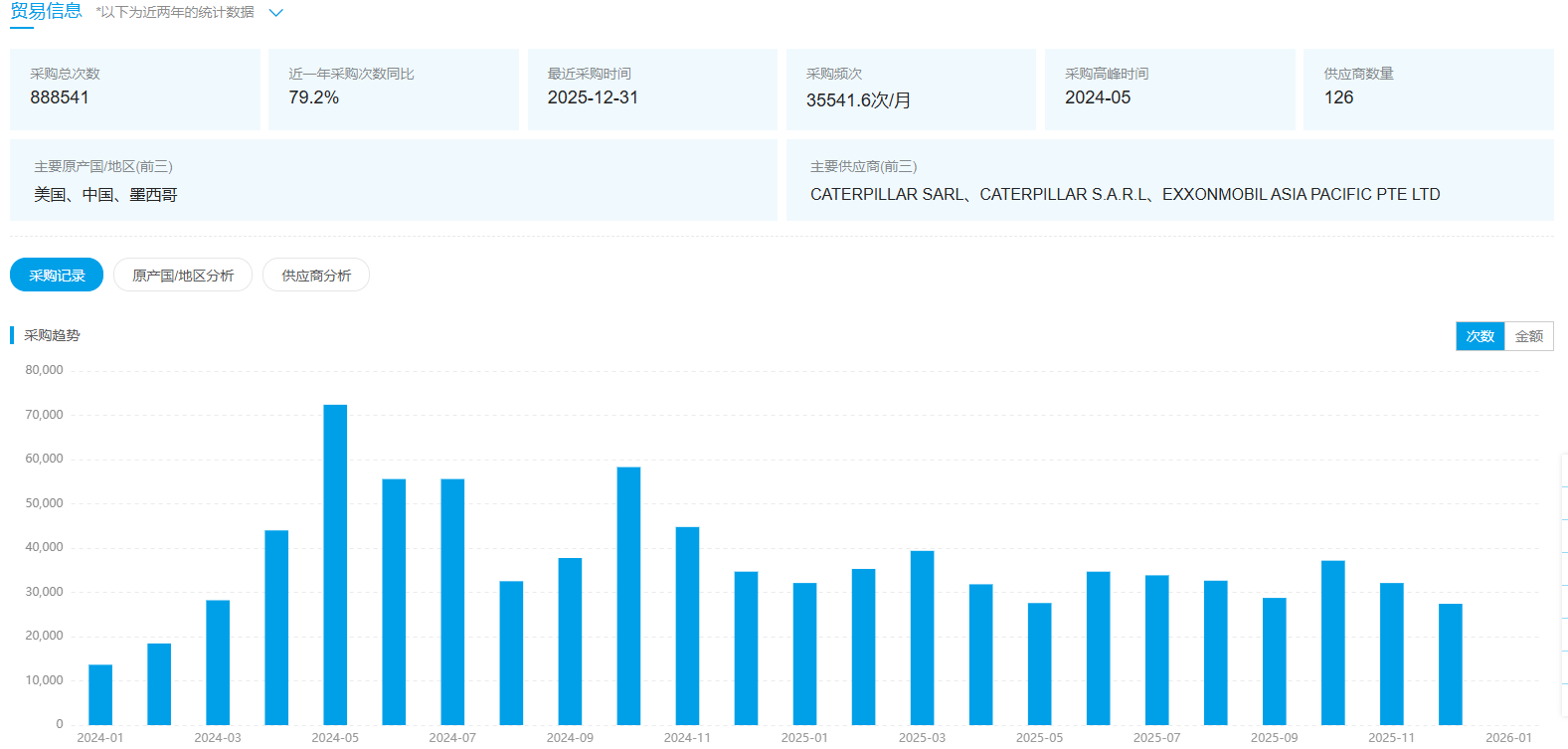Select the 最近采购时间 2025-12-31 card

(651, 89)
